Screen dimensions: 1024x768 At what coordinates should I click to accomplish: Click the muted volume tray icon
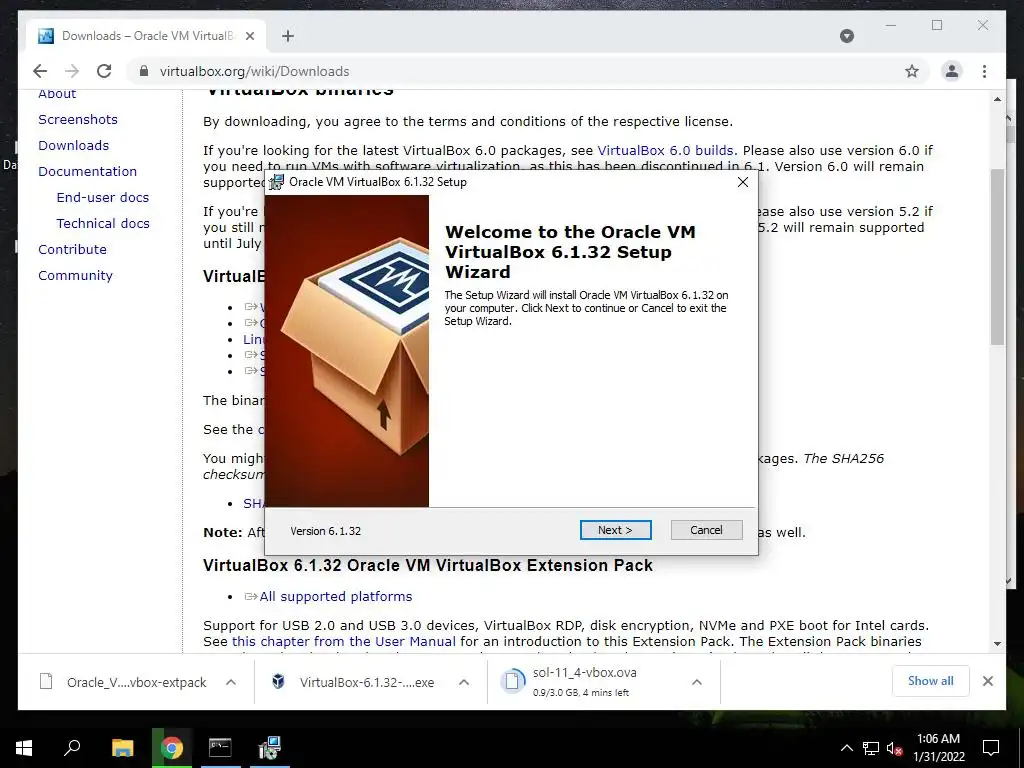click(x=895, y=748)
